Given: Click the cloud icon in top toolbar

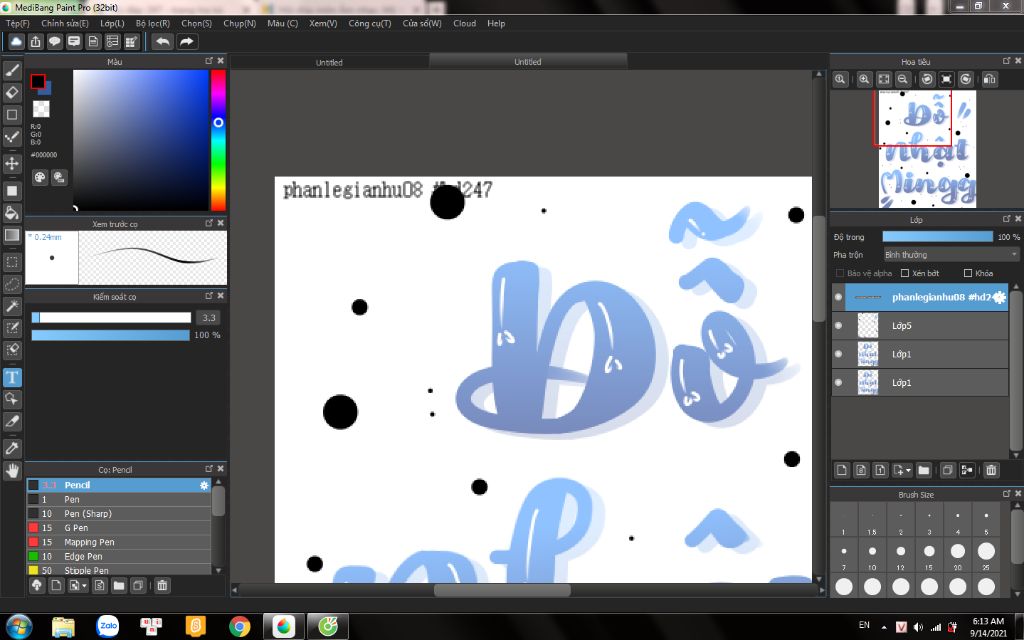Looking at the screenshot, I should [x=16, y=42].
